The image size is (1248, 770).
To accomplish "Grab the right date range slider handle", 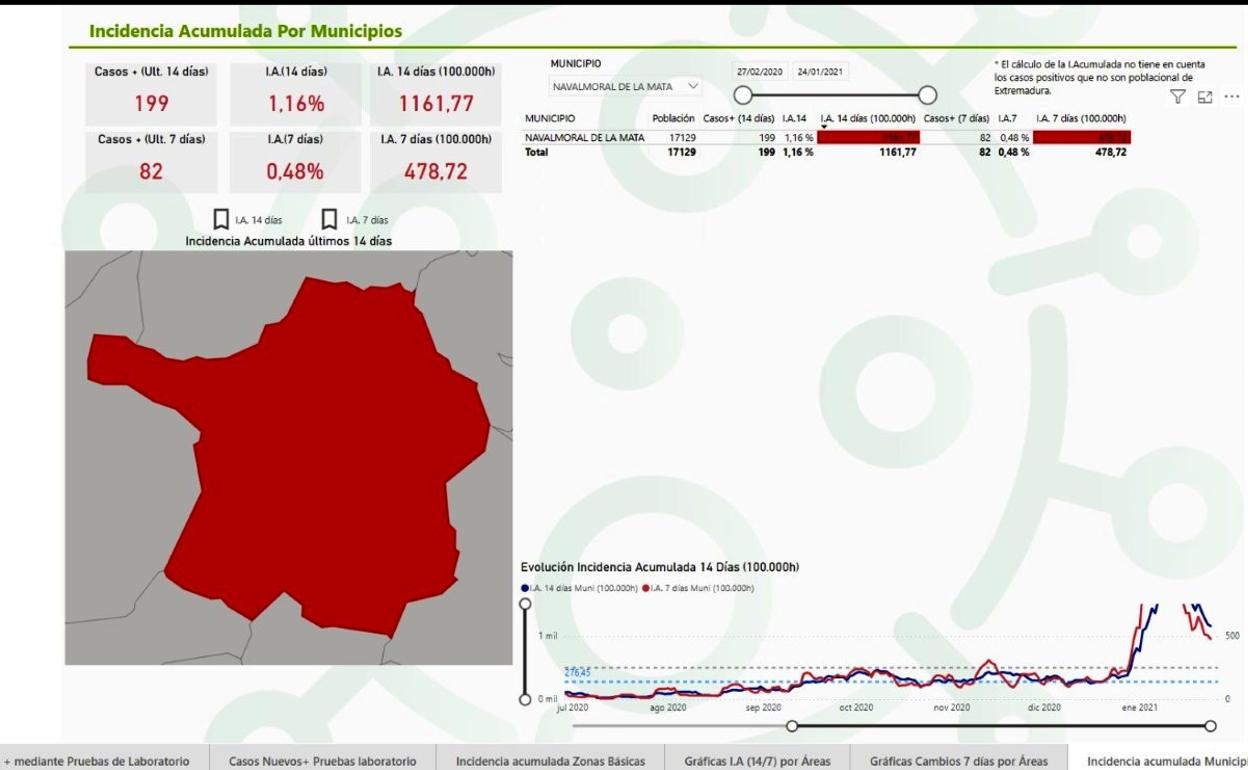I will [927, 95].
